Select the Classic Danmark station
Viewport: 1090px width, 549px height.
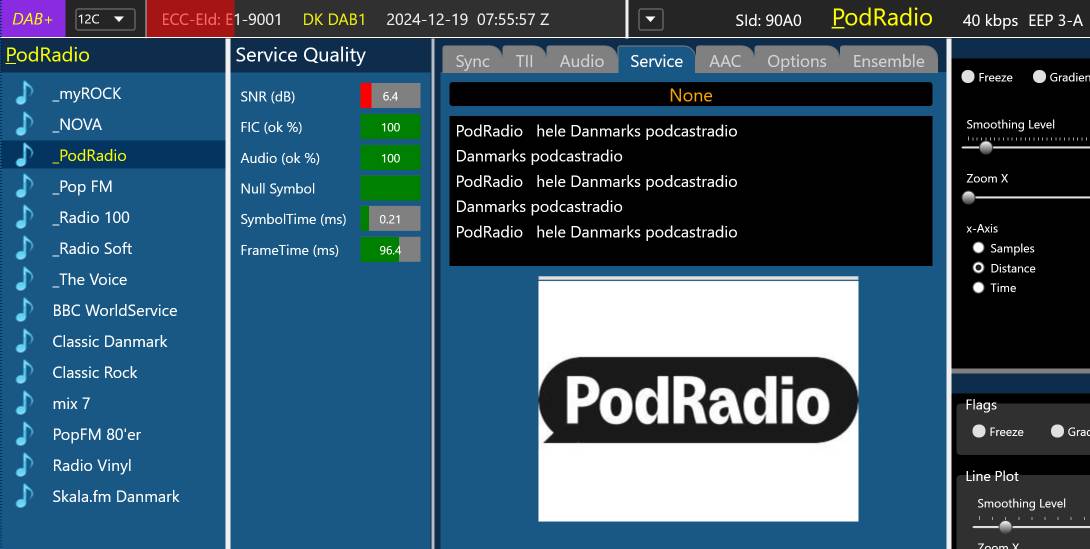[x=110, y=342]
